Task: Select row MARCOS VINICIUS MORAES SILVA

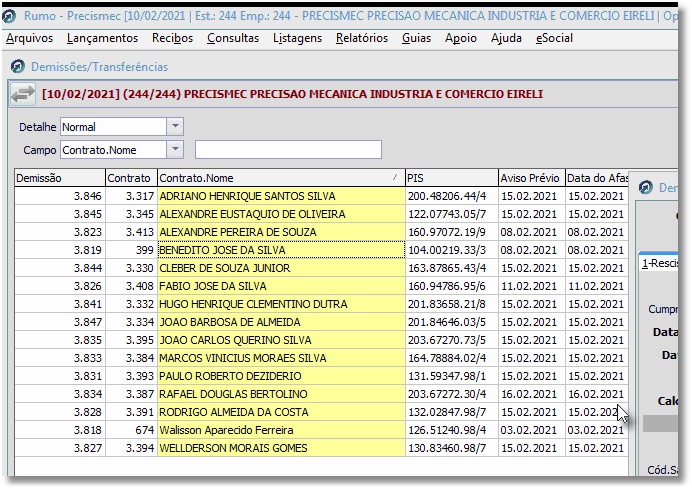Action: pos(321,358)
